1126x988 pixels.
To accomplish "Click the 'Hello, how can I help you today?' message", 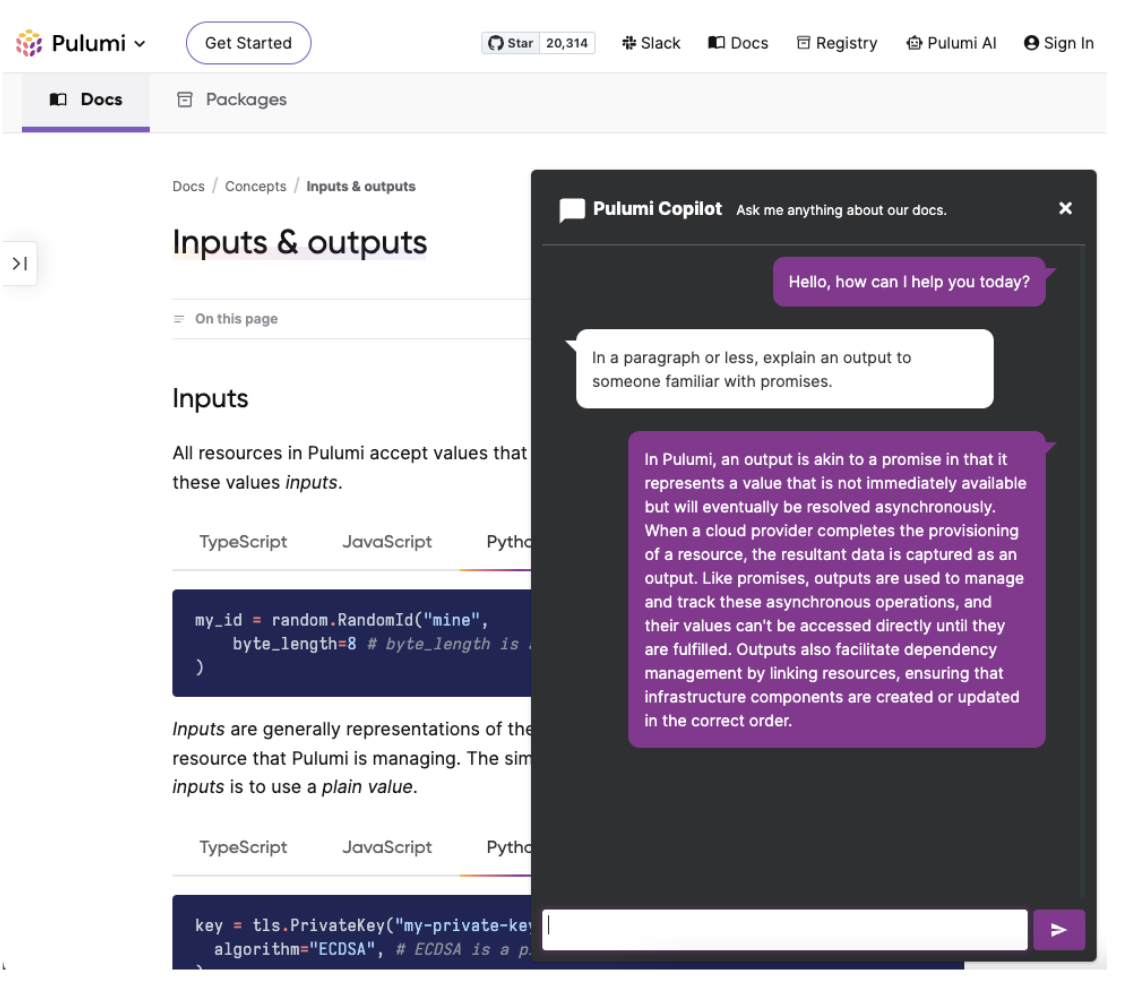I will (908, 281).
